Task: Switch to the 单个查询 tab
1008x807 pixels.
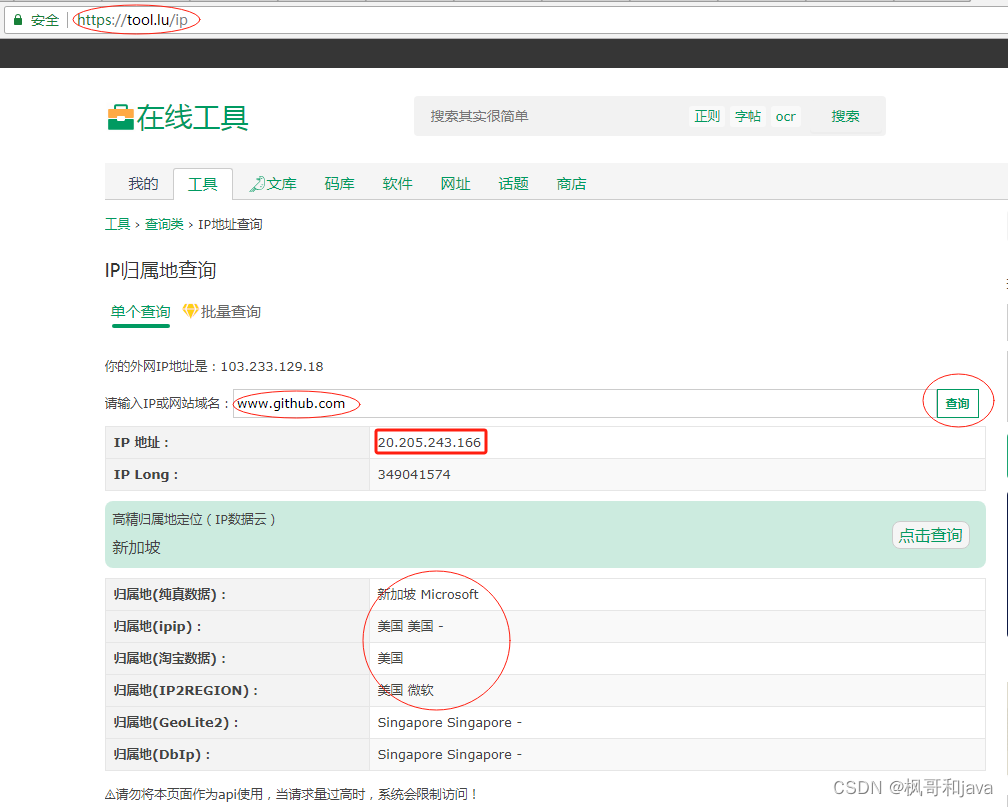Action: [x=140, y=312]
